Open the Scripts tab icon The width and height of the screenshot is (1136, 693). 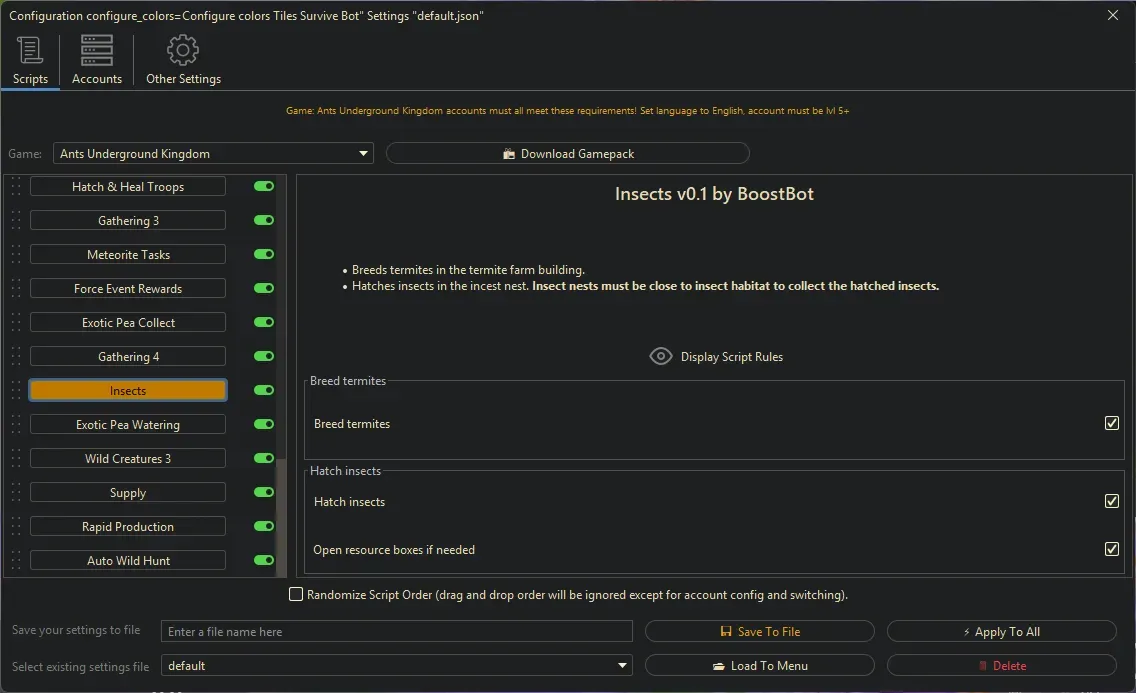coord(30,50)
